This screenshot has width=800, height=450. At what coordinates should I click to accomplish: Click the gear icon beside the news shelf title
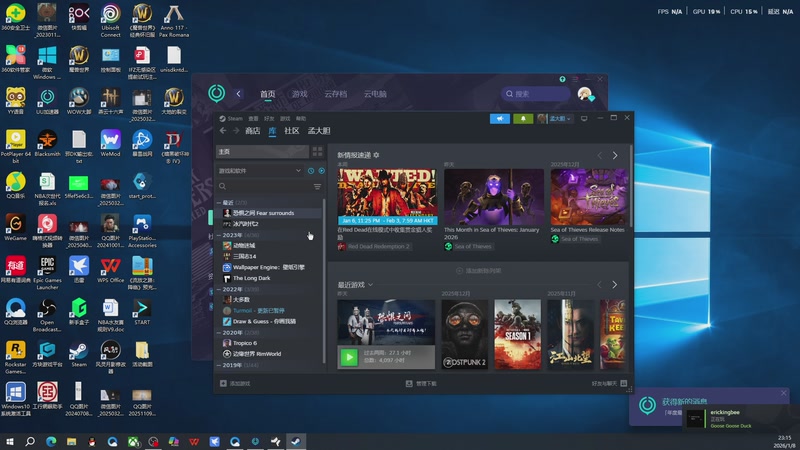coord(376,155)
